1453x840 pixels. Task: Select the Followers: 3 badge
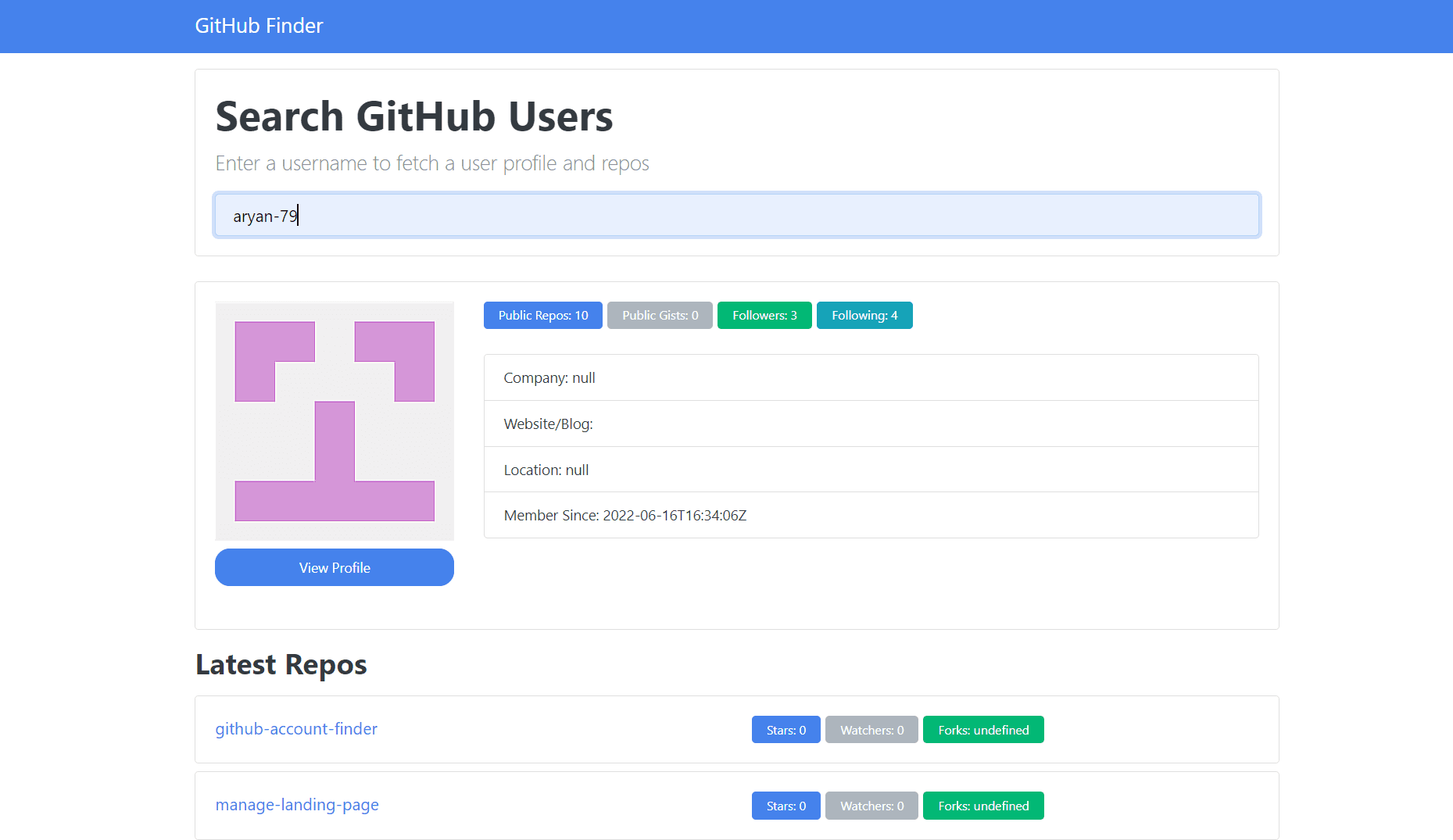point(764,316)
